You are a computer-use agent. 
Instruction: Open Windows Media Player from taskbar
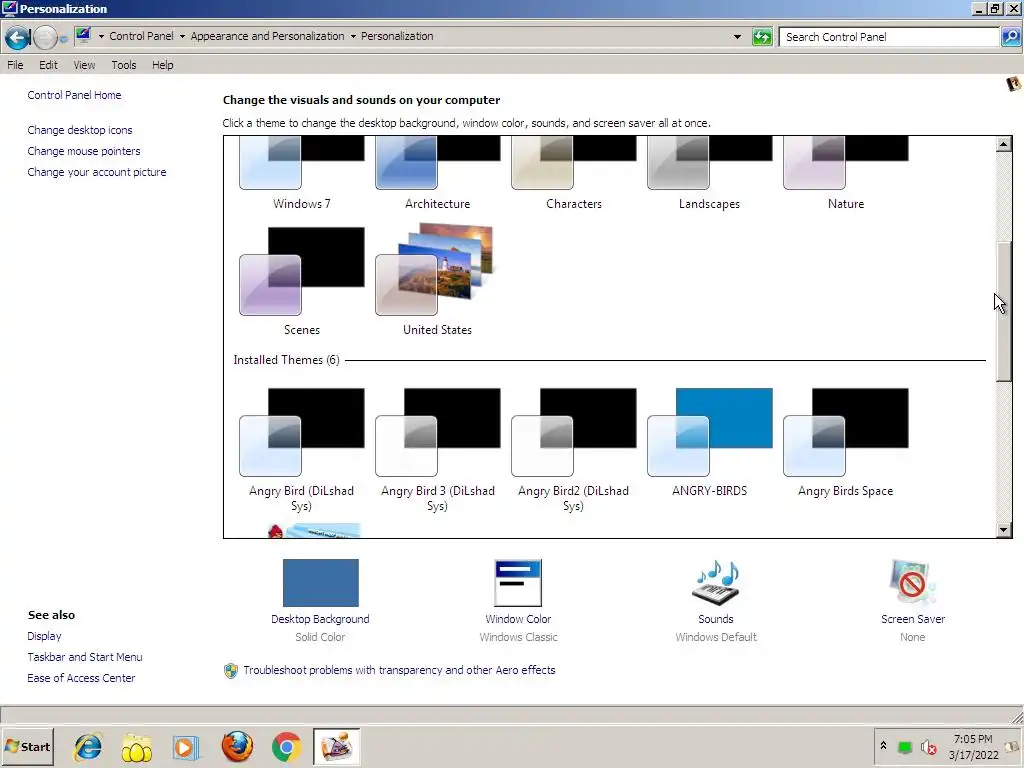185,747
